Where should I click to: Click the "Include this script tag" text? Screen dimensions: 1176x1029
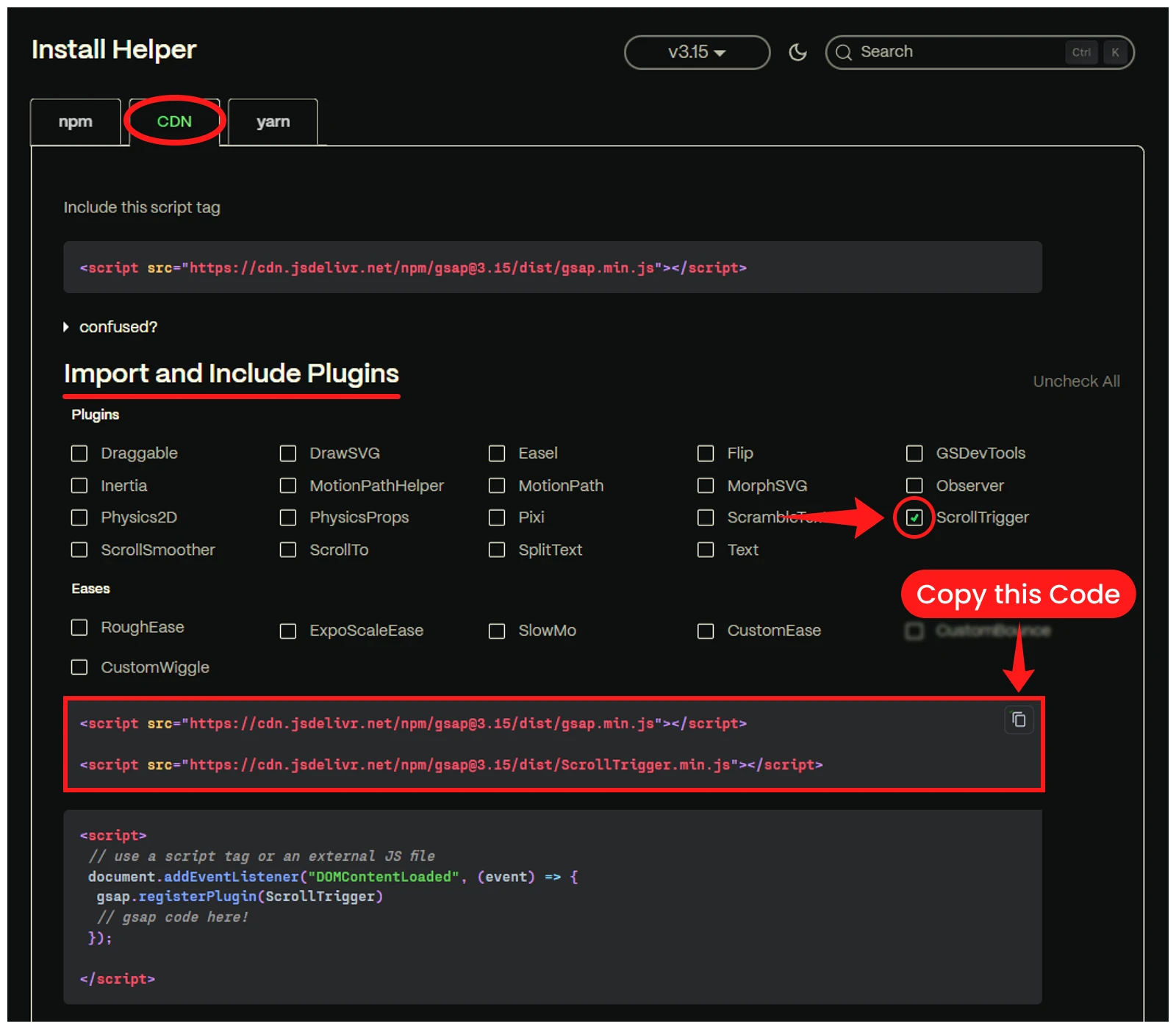(142, 208)
